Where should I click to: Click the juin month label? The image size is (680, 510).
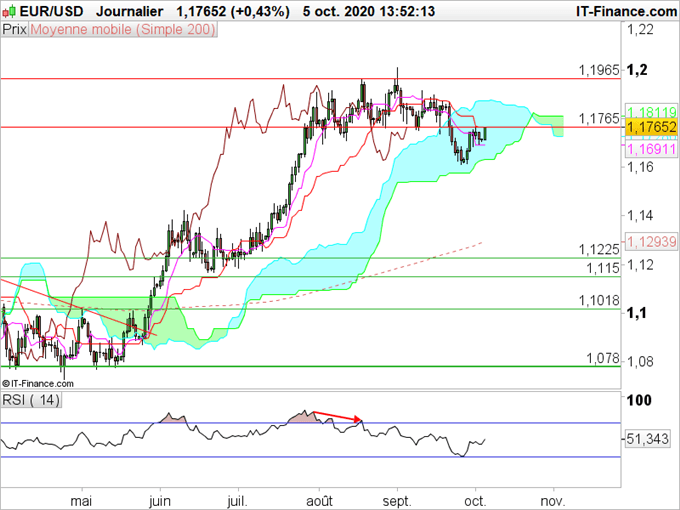click(160, 501)
